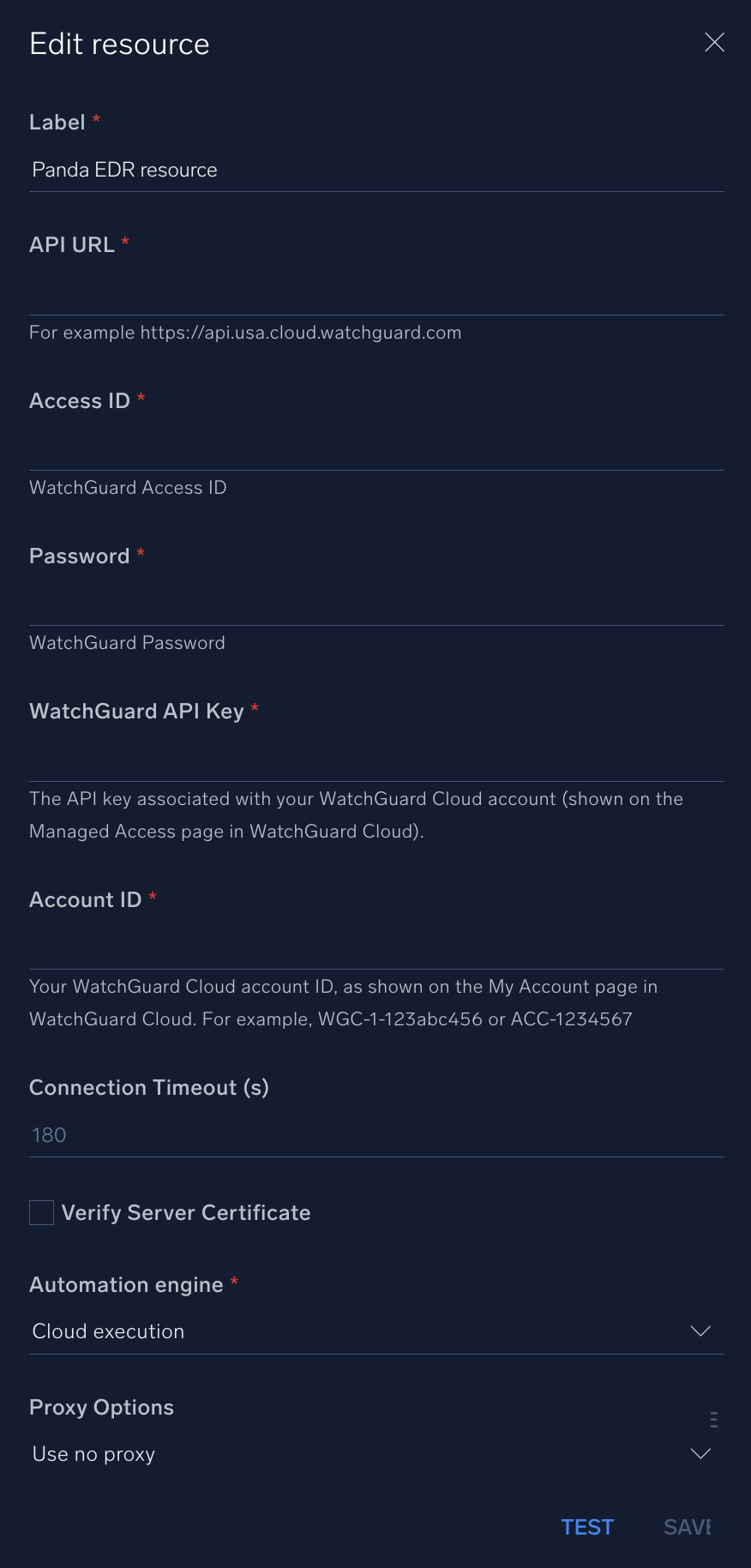
Task: Click the Password input field
Action: point(375,604)
